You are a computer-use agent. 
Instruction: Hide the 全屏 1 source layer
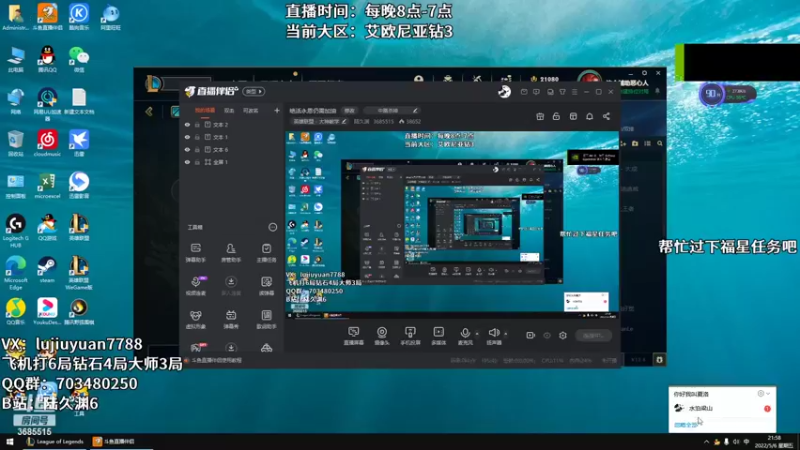187,162
